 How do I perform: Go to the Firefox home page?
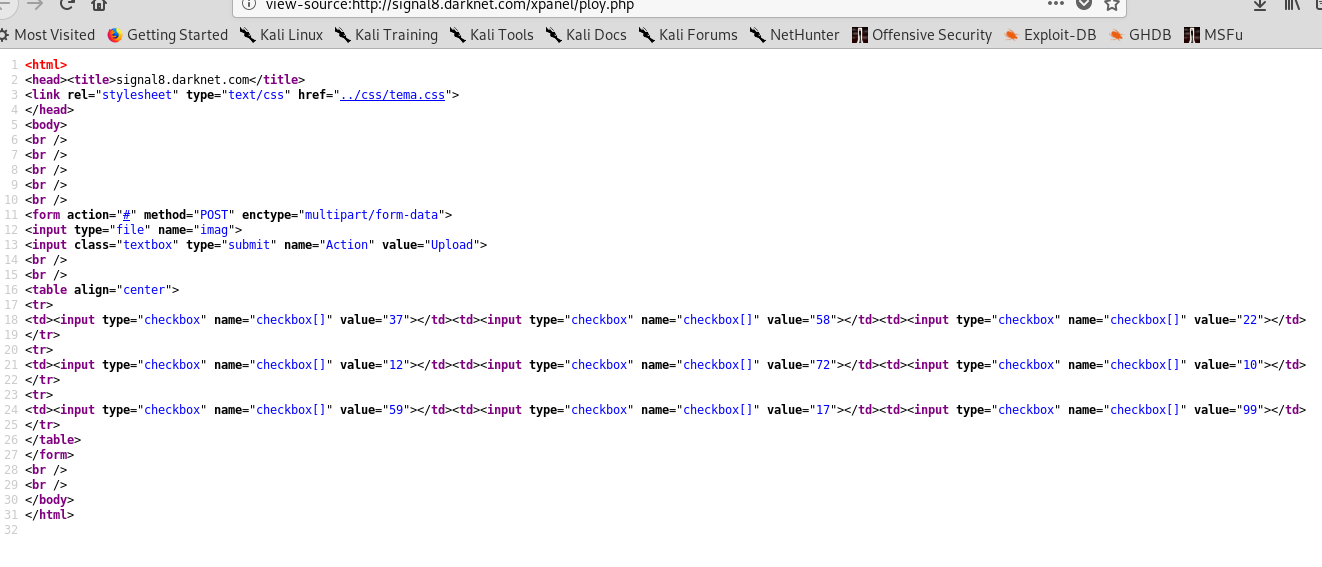[x=99, y=4]
